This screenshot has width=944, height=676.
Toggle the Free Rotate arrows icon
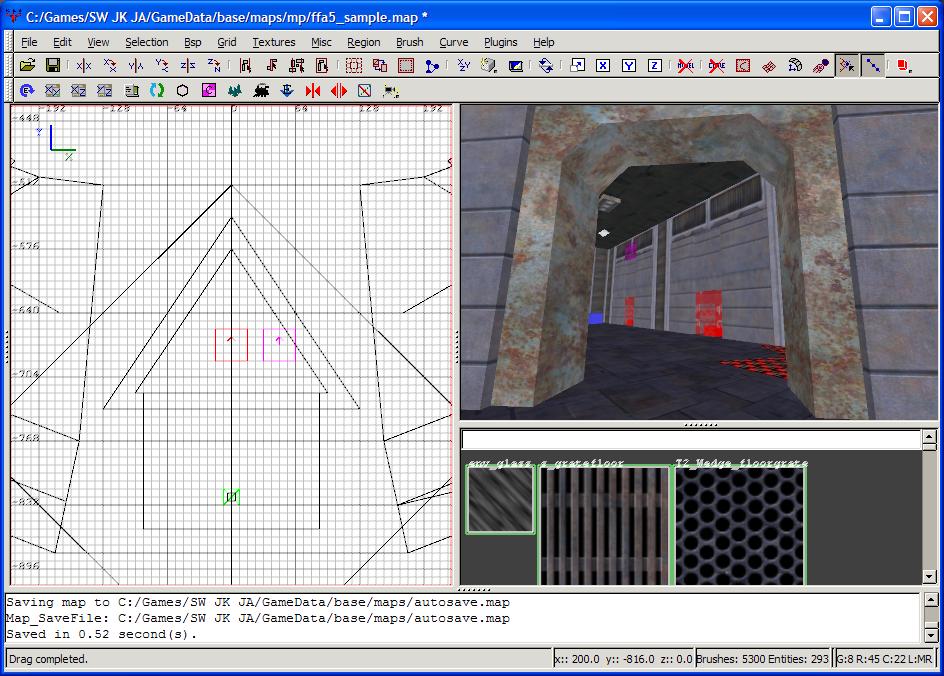tap(546, 65)
